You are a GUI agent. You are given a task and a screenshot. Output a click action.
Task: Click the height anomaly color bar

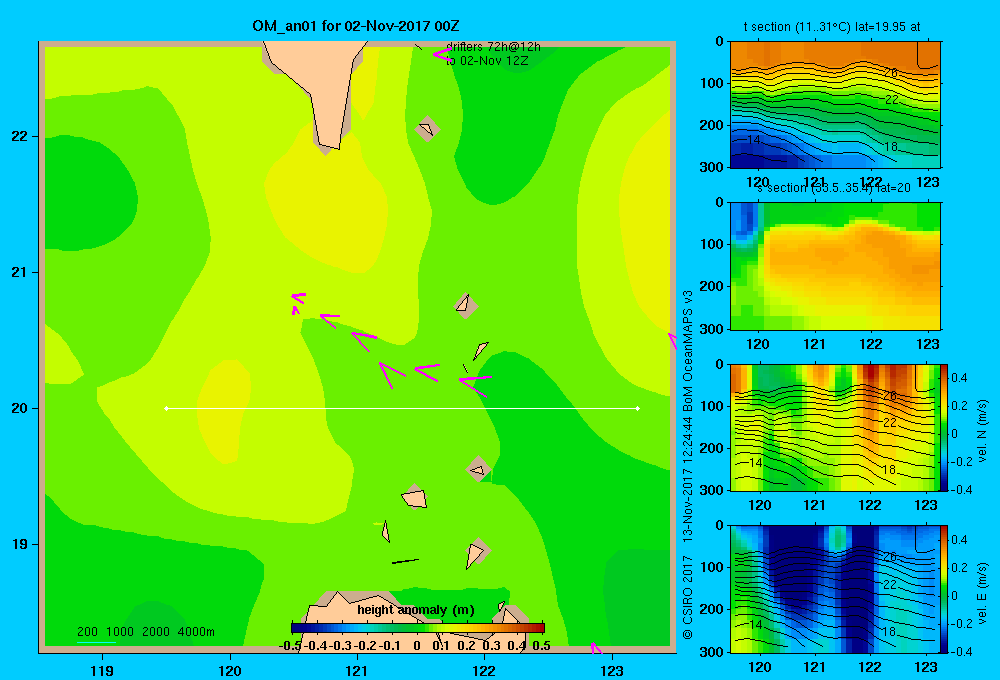[x=418, y=628]
